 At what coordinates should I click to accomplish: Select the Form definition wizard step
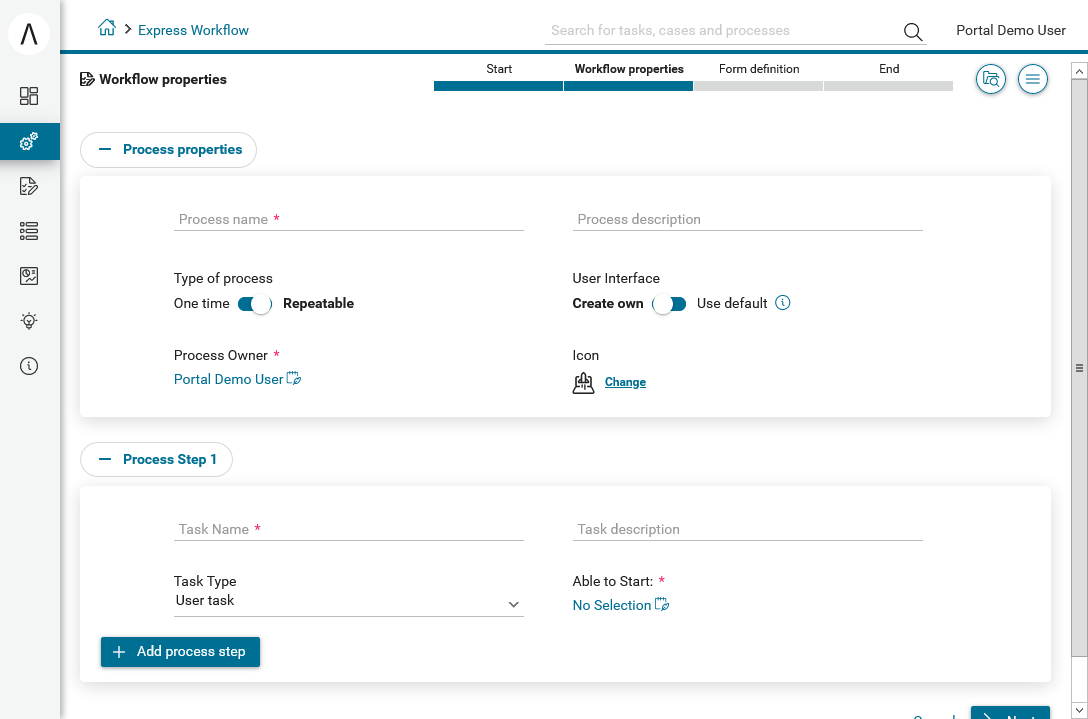coord(758,76)
